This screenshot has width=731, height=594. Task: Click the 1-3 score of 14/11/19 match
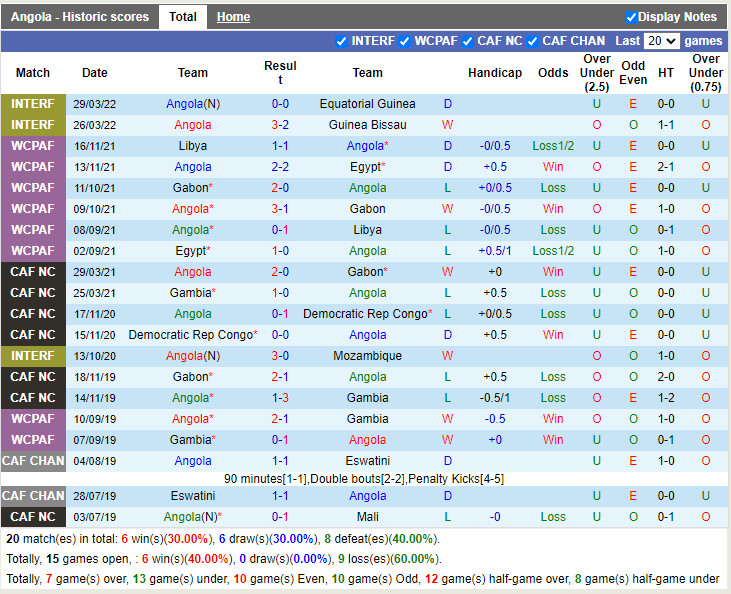point(280,398)
